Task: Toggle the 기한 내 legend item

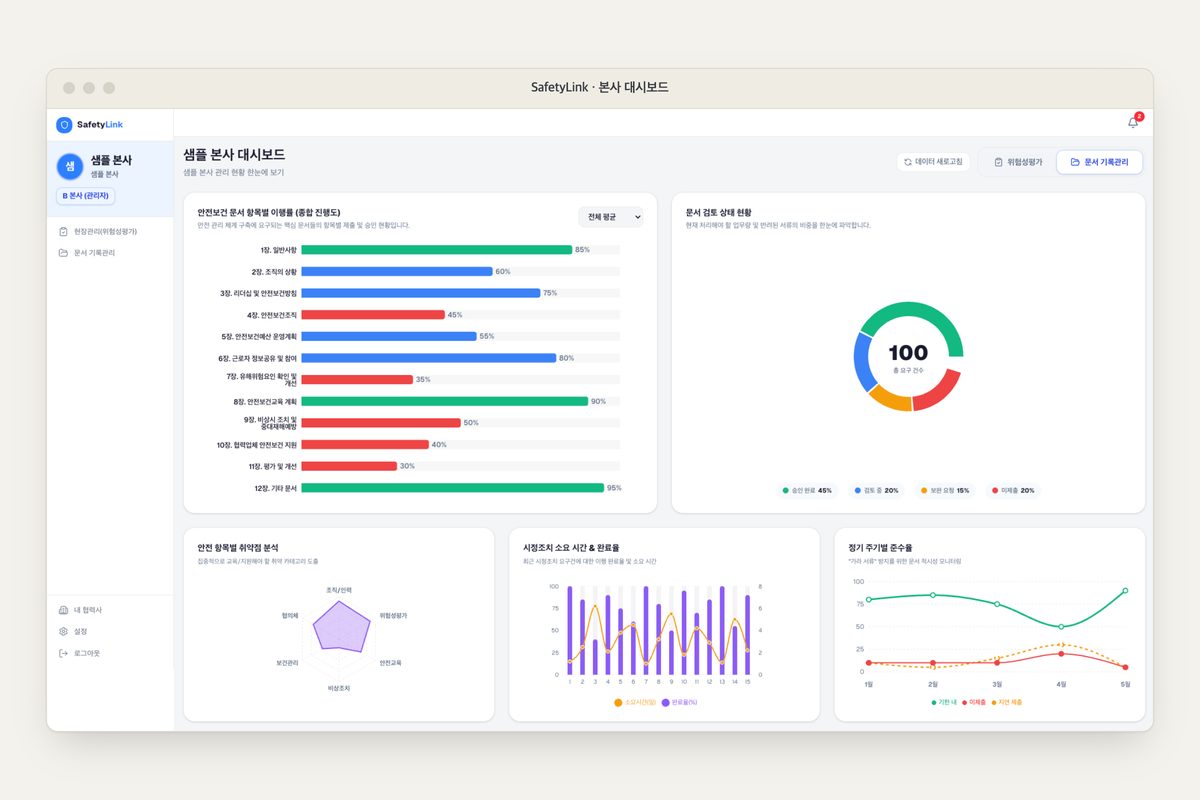Action: coord(945,702)
